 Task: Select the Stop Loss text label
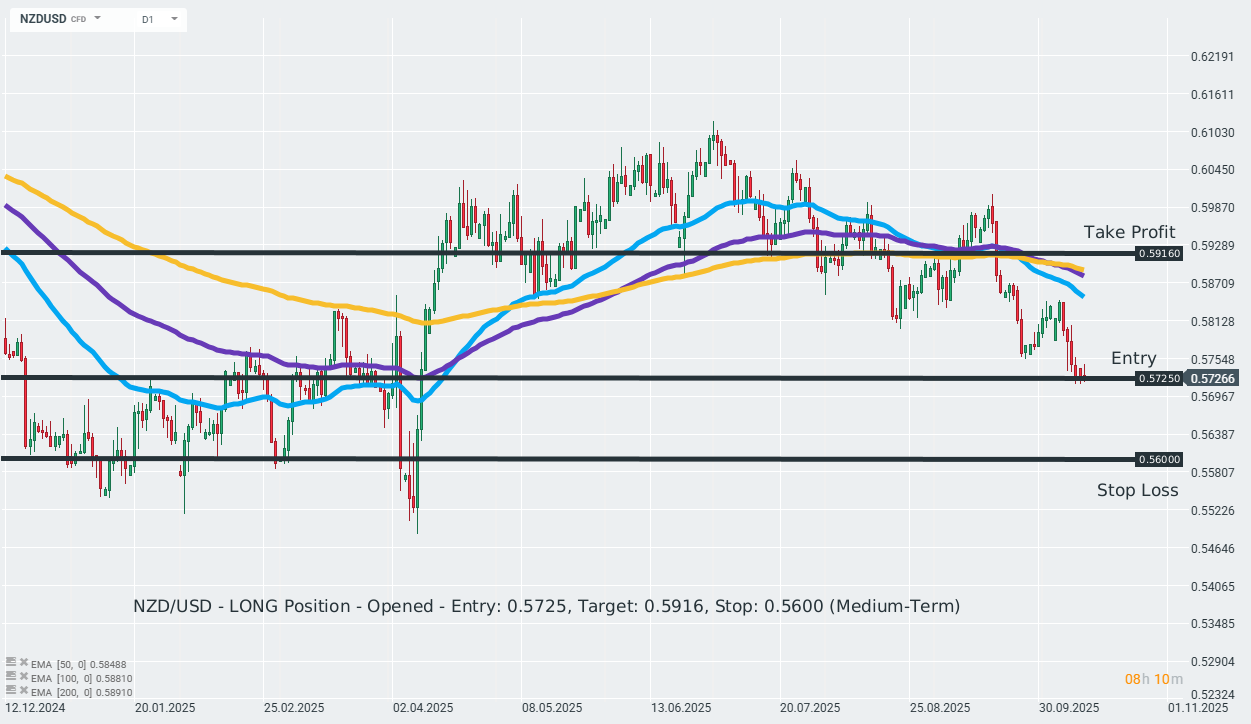coord(1137,490)
